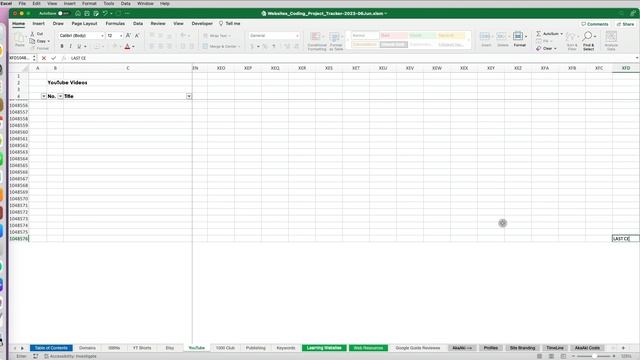Apply the red font color swatch

[x=127, y=46]
